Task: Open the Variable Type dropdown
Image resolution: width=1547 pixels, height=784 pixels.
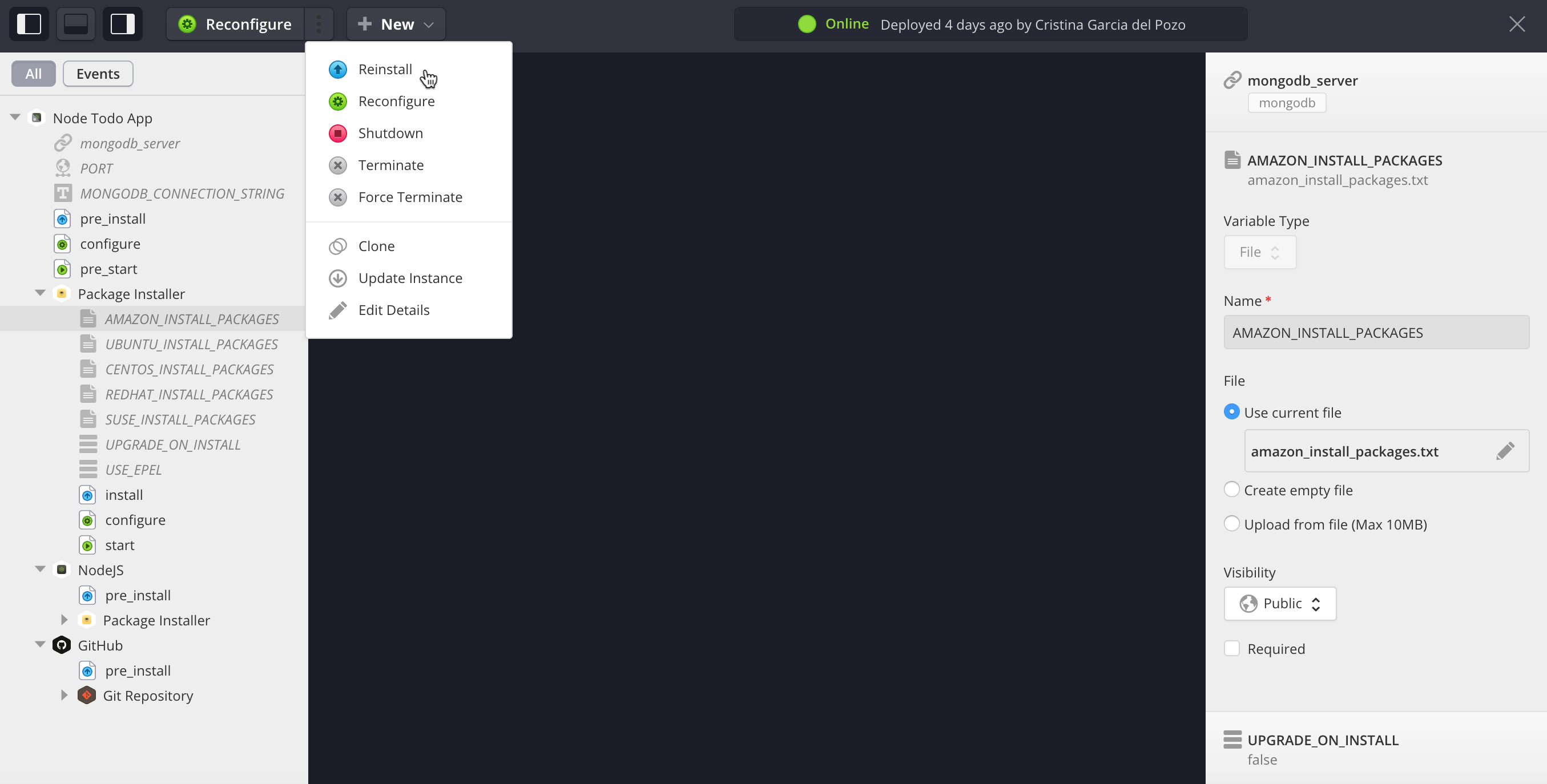Action: 1257,251
